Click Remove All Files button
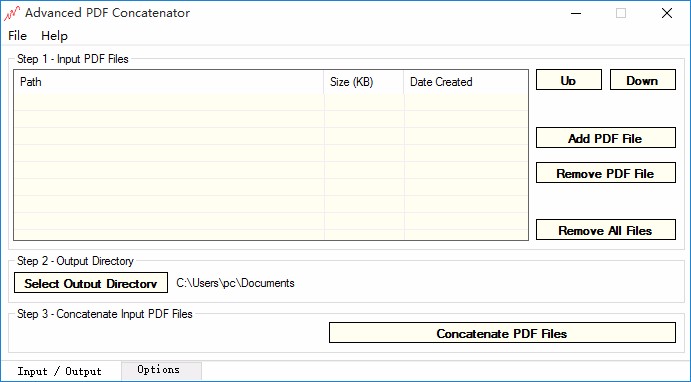The height and width of the screenshot is (382, 691). pyautogui.click(x=606, y=230)
